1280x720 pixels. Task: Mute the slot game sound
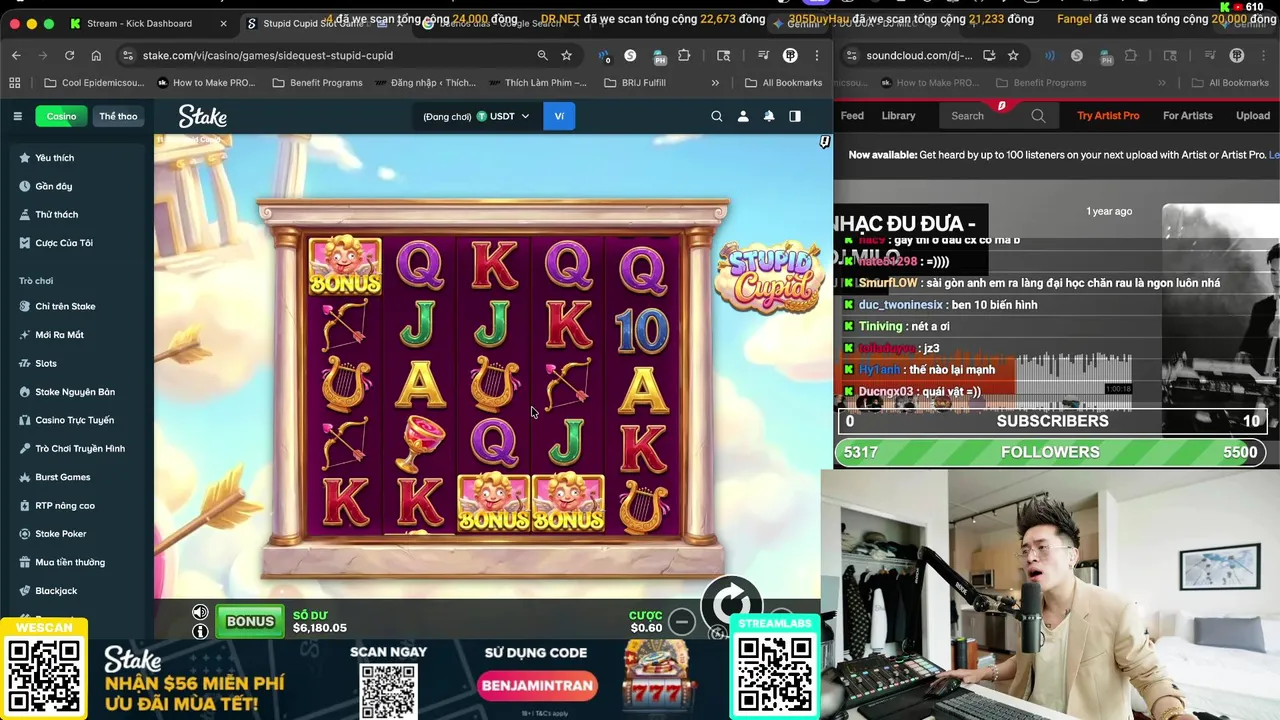200,612
